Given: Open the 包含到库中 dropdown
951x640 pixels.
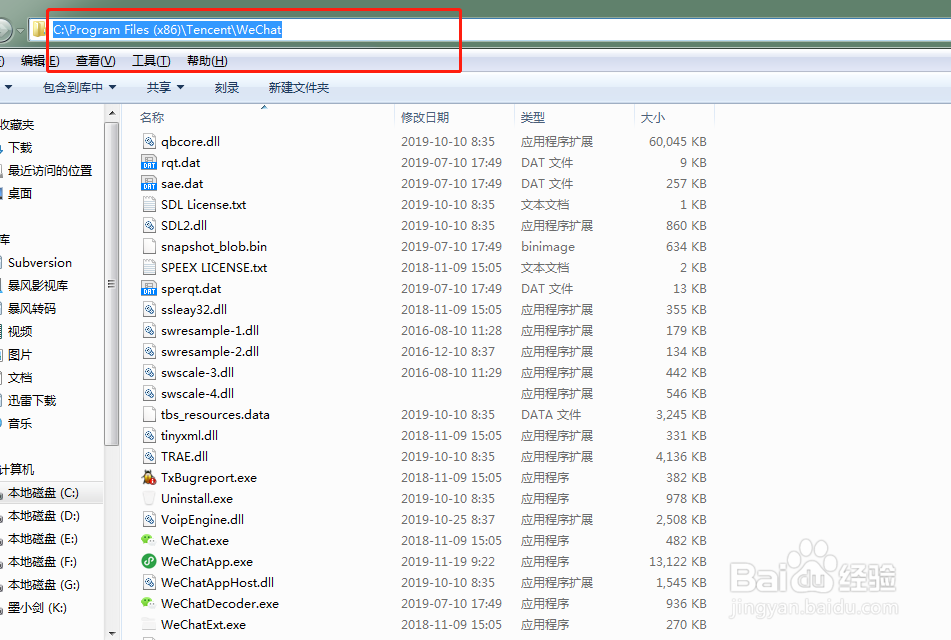Looking at the screenshot, I should (x=79, y=88).
